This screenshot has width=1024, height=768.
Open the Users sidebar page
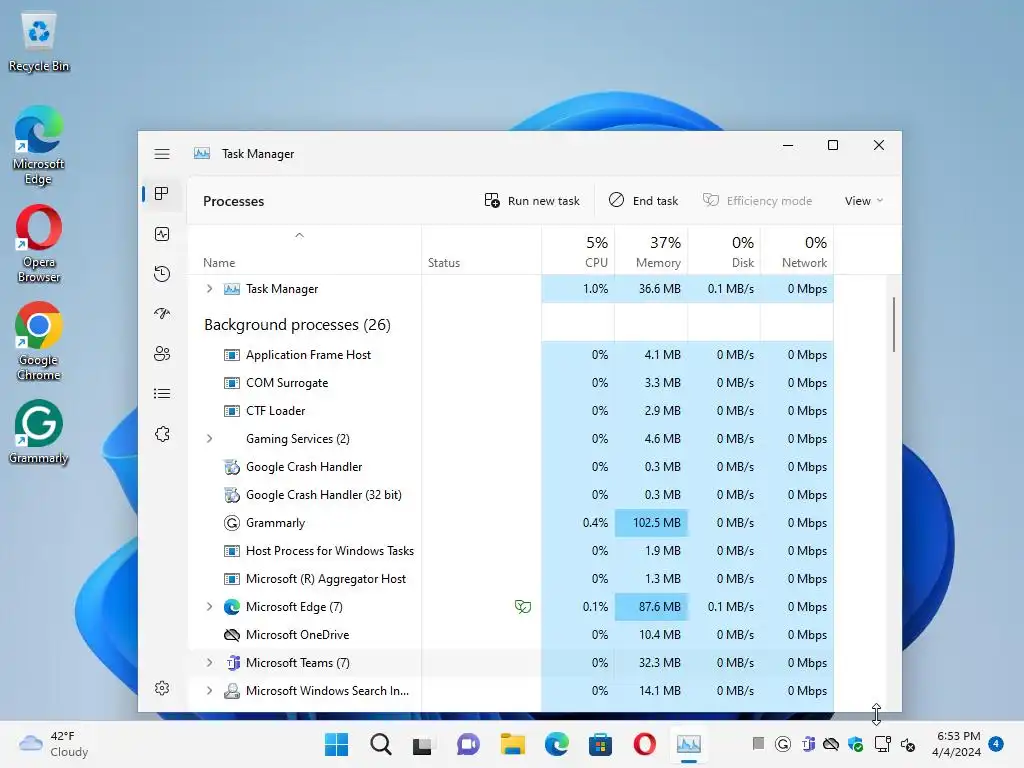point(162,354)
